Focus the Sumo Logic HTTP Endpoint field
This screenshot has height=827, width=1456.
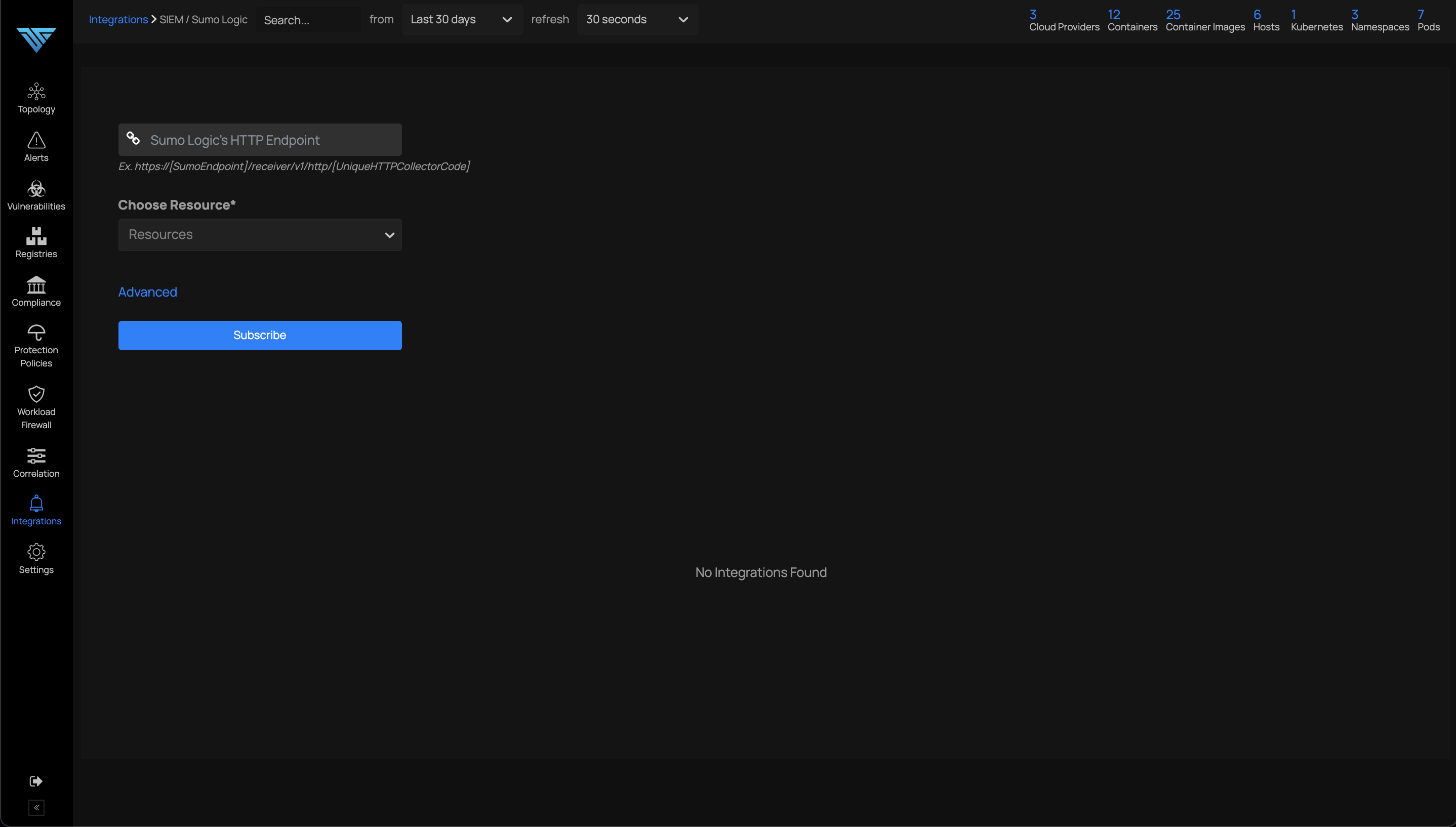click(260, 140)
